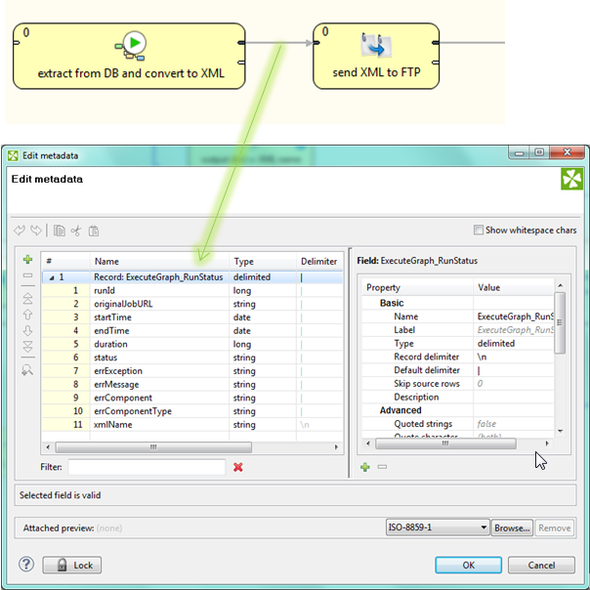The image size is (590, 590).
Task: Click the CloverETL logo in dialog header
Action: click(x=572, y=179)
